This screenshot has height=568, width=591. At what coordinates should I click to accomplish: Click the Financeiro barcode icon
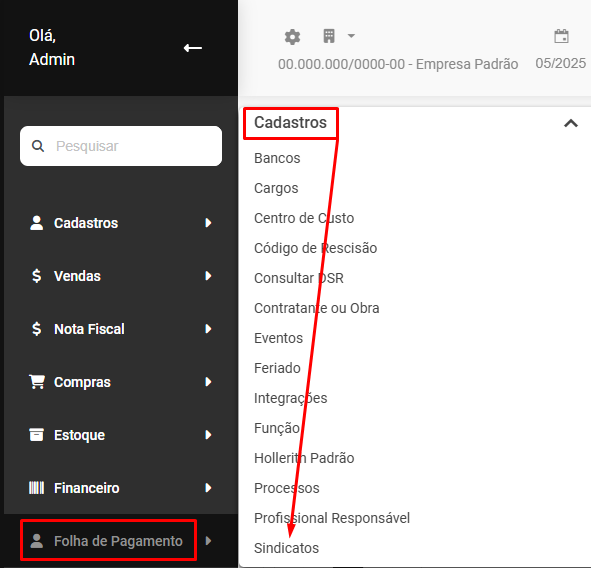coord(37,488)
